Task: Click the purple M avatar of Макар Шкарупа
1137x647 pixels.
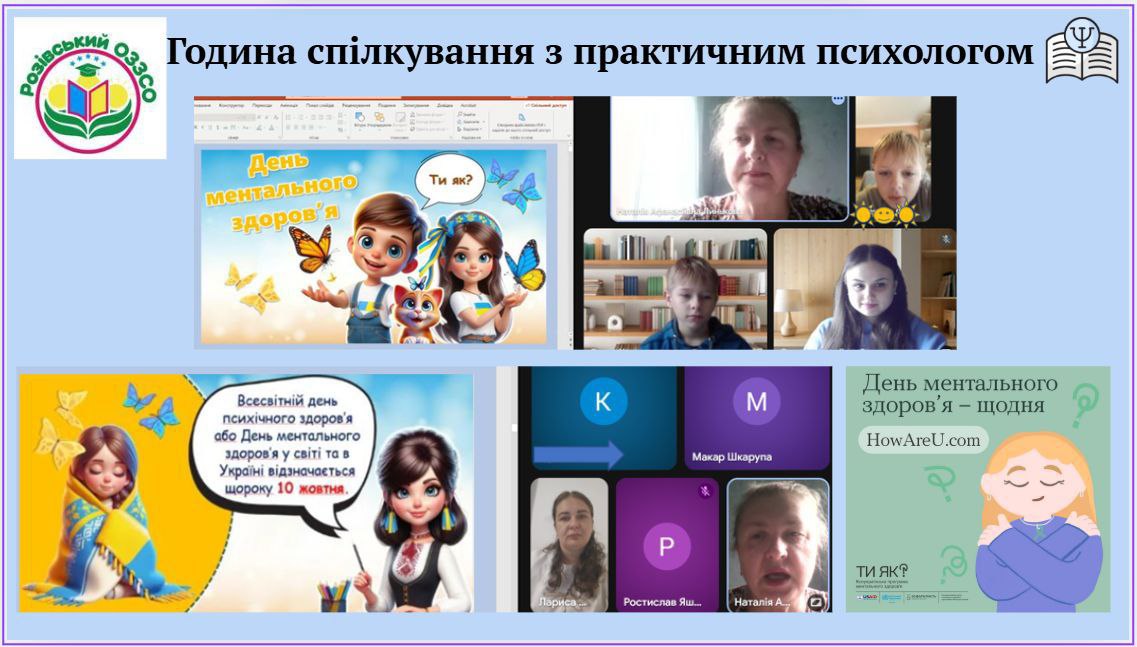Action: [756, 402]
